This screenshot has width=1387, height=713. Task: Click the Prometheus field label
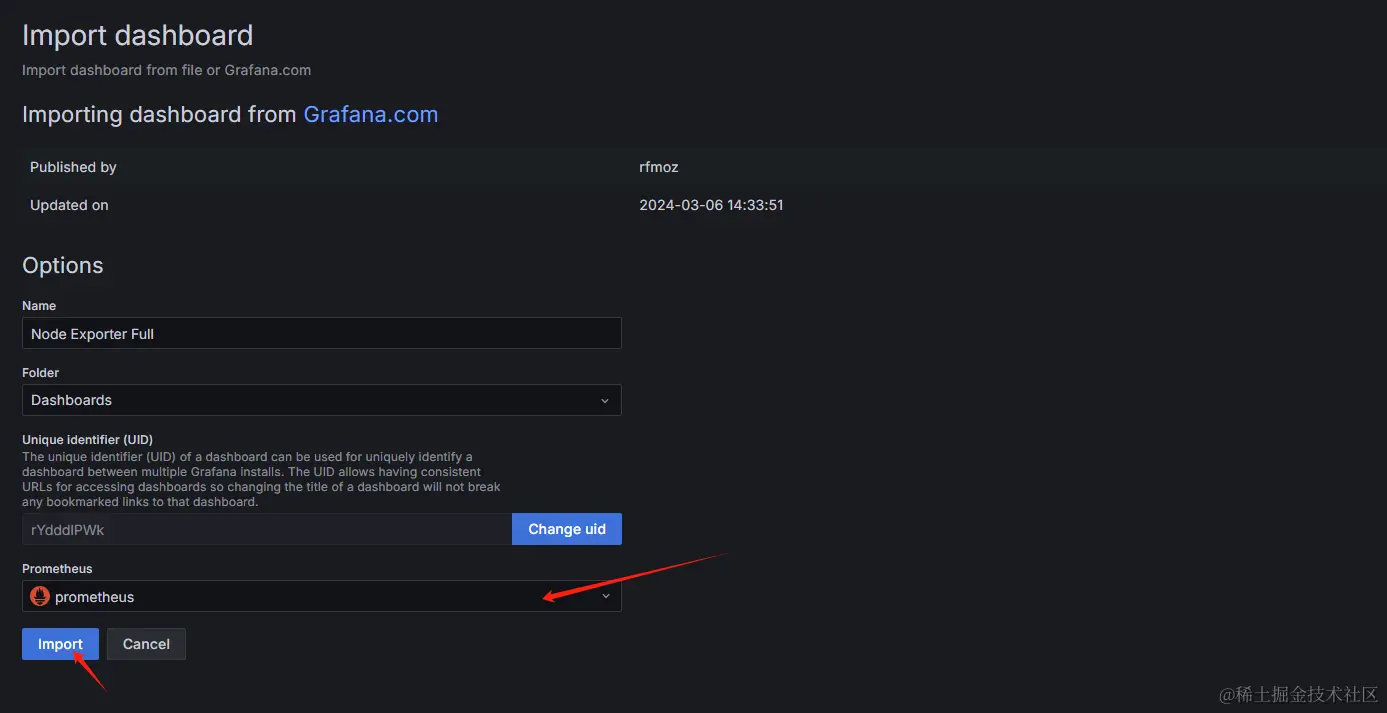(x=57, y=568)
